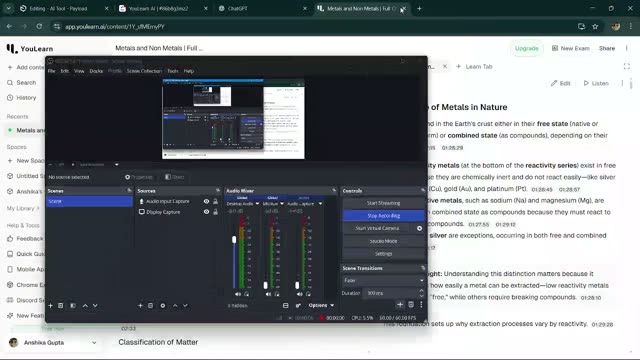Click the Upgrade button
Viewport: 640px width, 360px height.
pyautogui.click(x=527, y=48)
